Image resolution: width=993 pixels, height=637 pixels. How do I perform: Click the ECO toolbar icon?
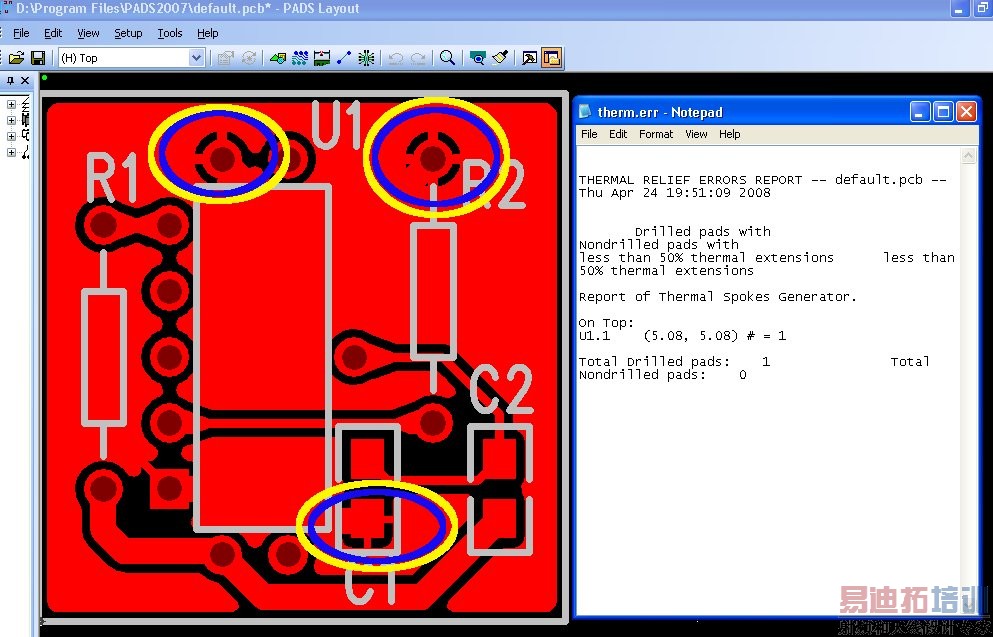(344, 58)
